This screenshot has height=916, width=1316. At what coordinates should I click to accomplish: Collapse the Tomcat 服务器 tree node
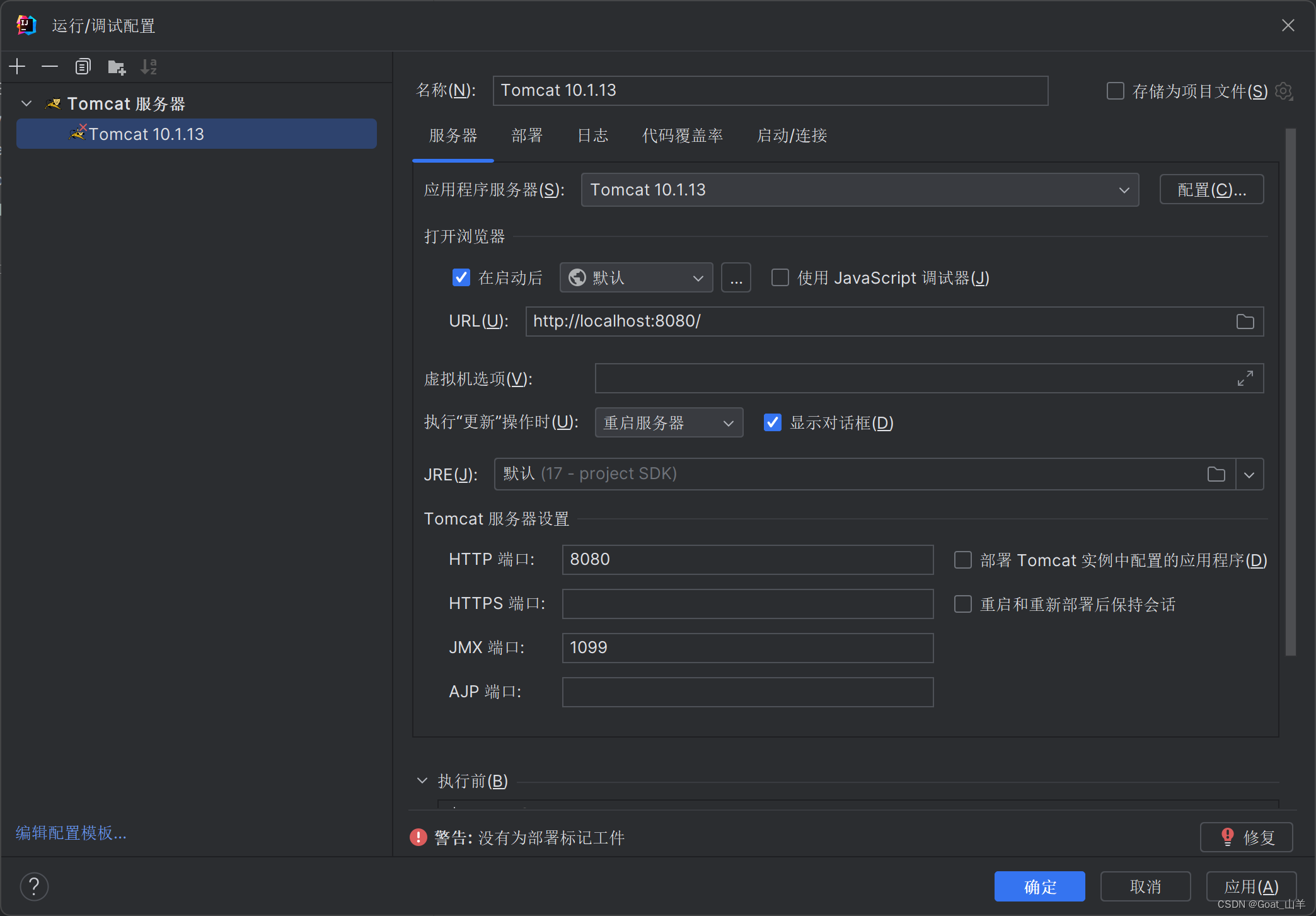(26, 103)
